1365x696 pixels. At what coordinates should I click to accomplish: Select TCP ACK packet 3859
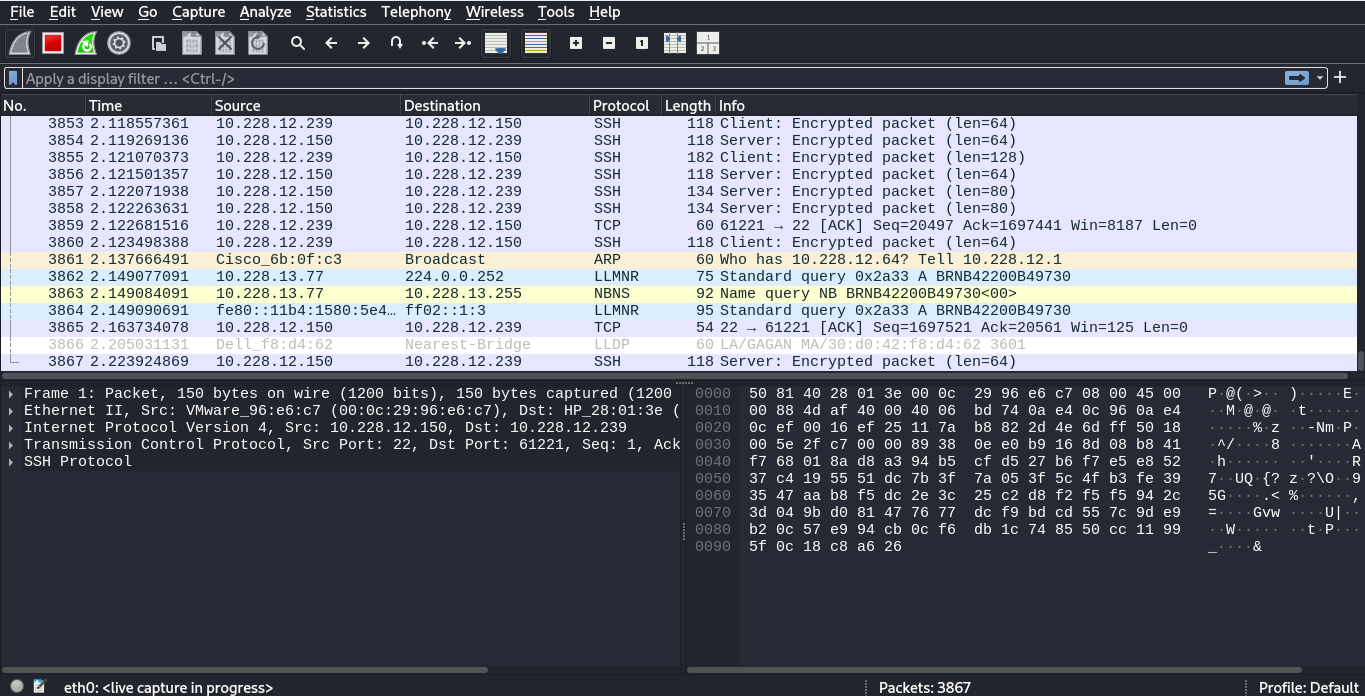coord(678,225)
